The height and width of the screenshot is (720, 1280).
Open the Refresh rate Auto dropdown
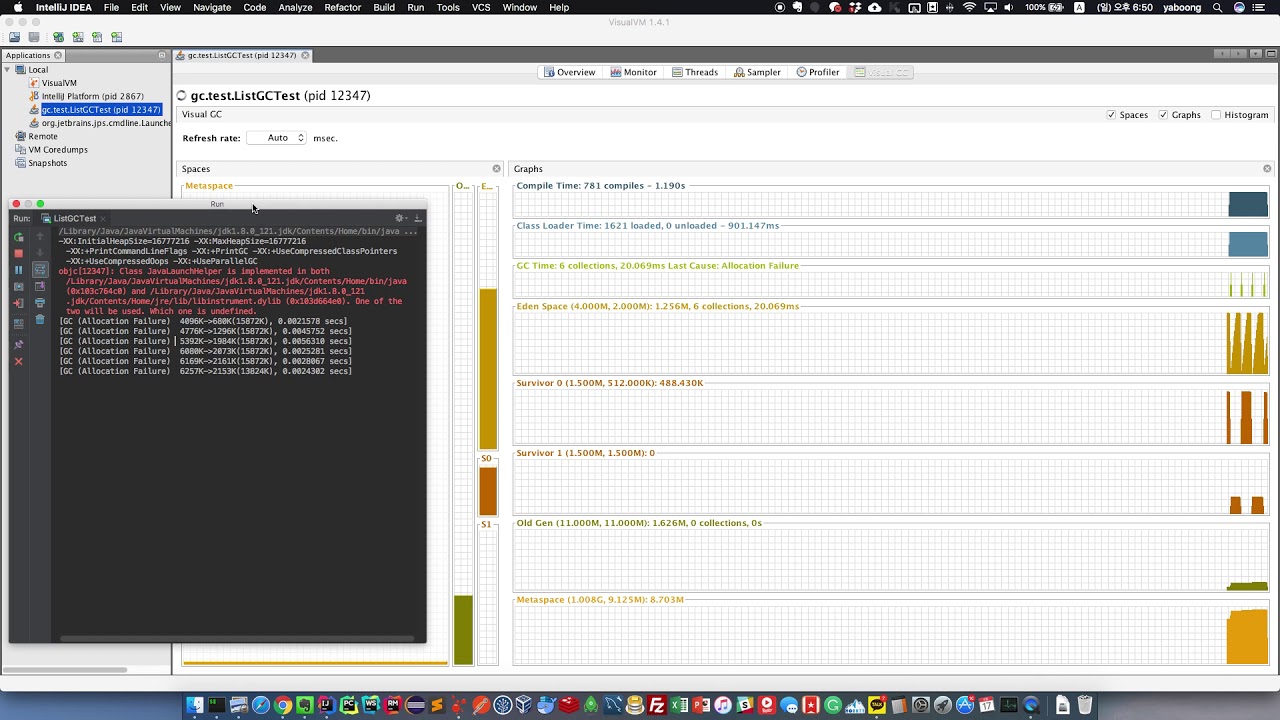[277, 138]
